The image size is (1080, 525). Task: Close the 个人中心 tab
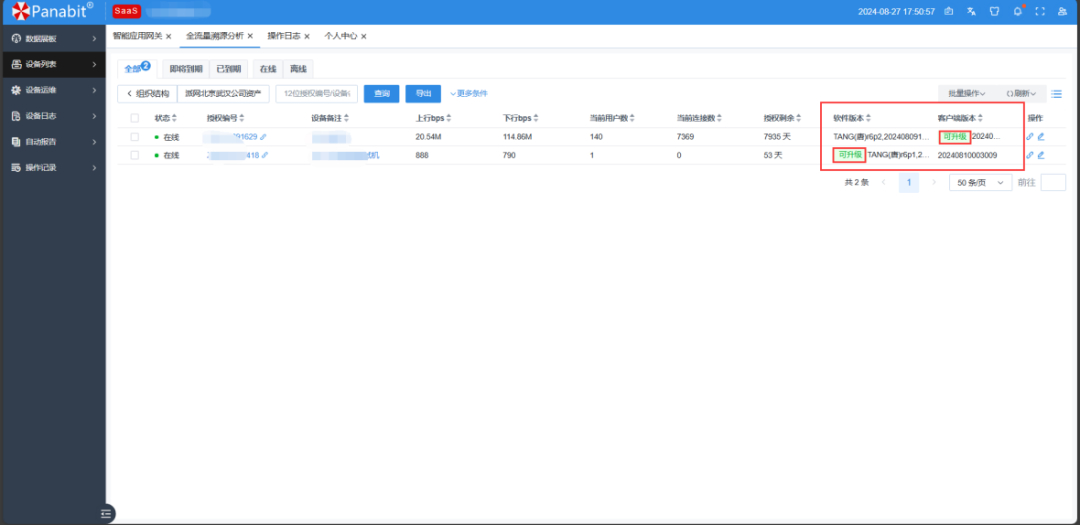pos(364,37)
